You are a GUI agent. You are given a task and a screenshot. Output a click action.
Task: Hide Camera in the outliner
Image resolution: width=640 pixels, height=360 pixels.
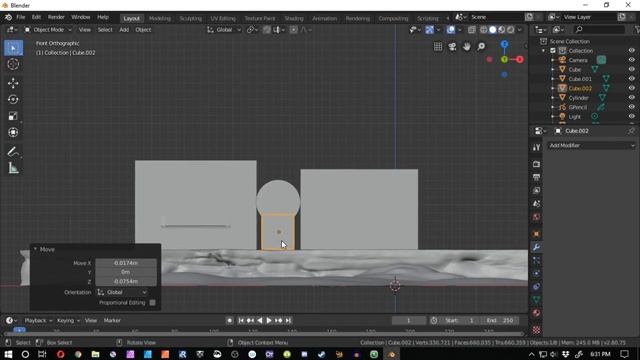(x=631, y=60)
